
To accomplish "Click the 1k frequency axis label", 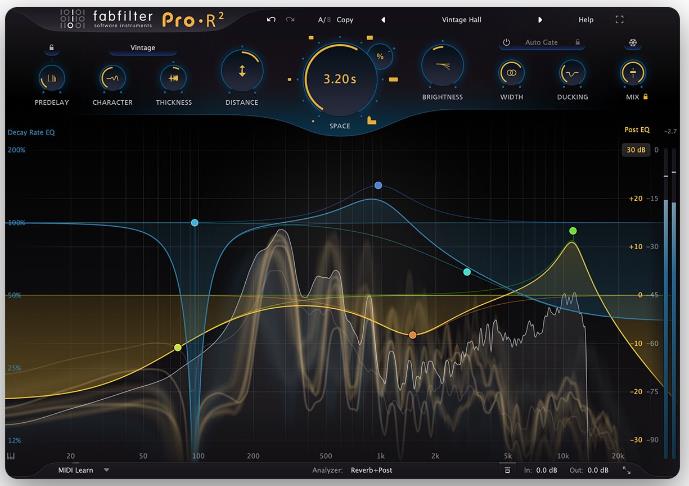I will coord(381,456).
